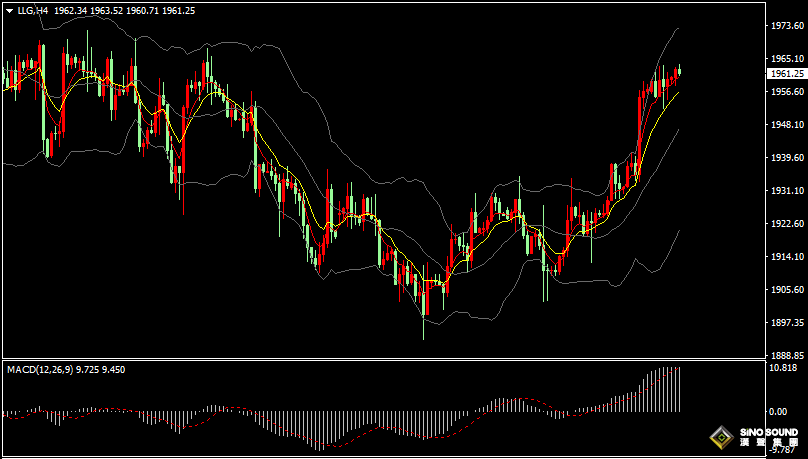Click the white triangle beside LLG,H4
808x459 pixels.
9,10
